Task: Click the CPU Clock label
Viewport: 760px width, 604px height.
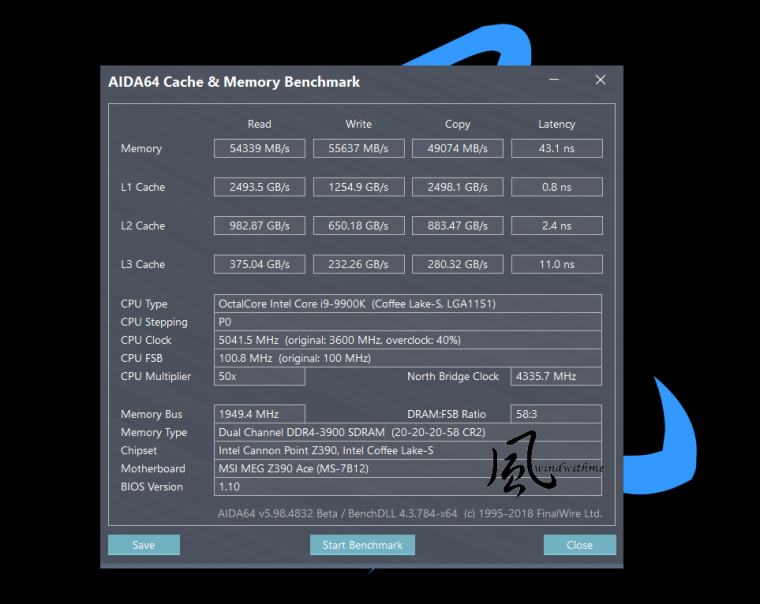Action: click(x=146, y=340)
